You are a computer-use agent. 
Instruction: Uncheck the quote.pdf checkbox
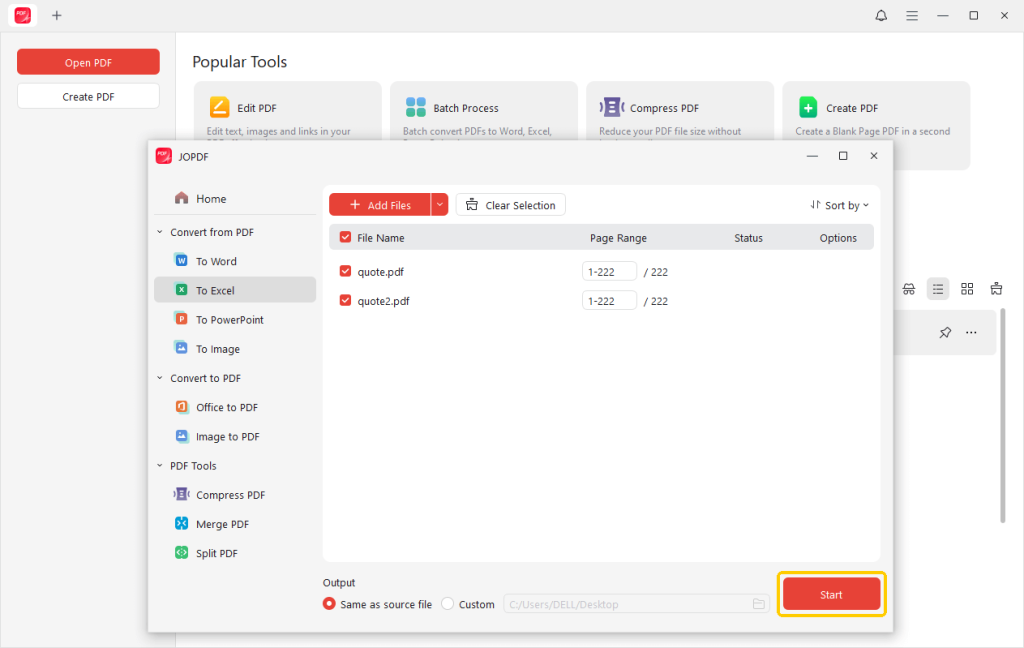pos(346,271)
